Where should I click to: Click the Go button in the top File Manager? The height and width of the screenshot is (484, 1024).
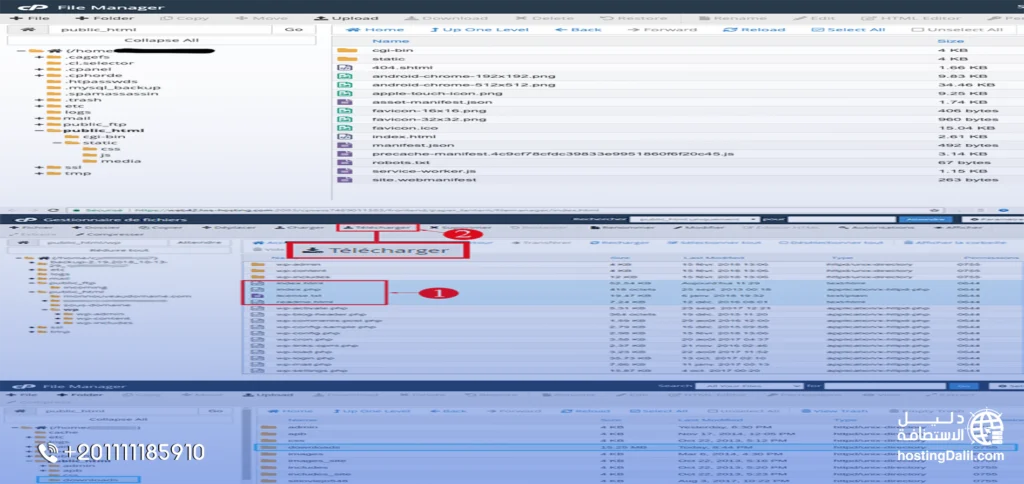(296, 29)
